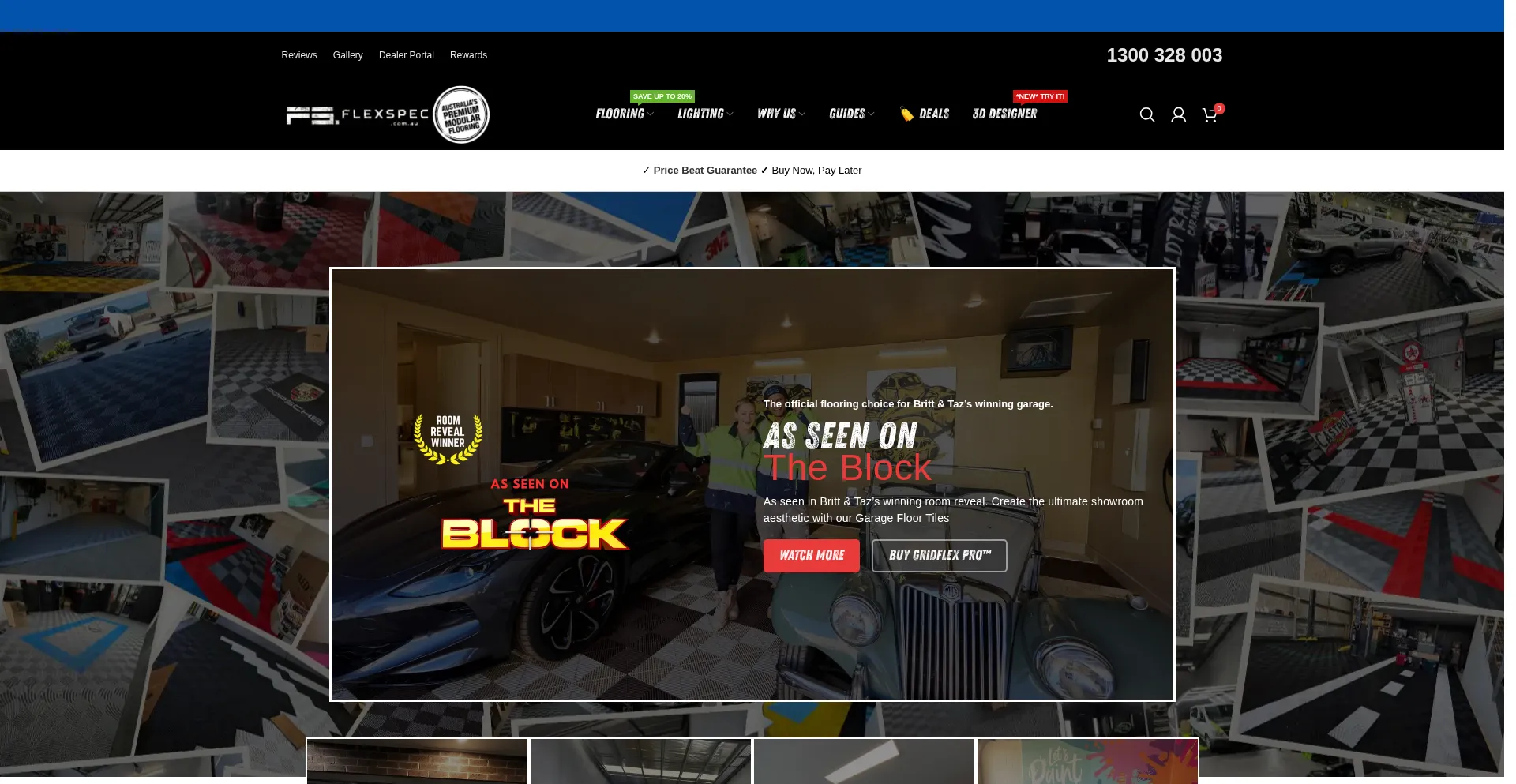Expand the Flooring dropdown chevron

(651, 114)
